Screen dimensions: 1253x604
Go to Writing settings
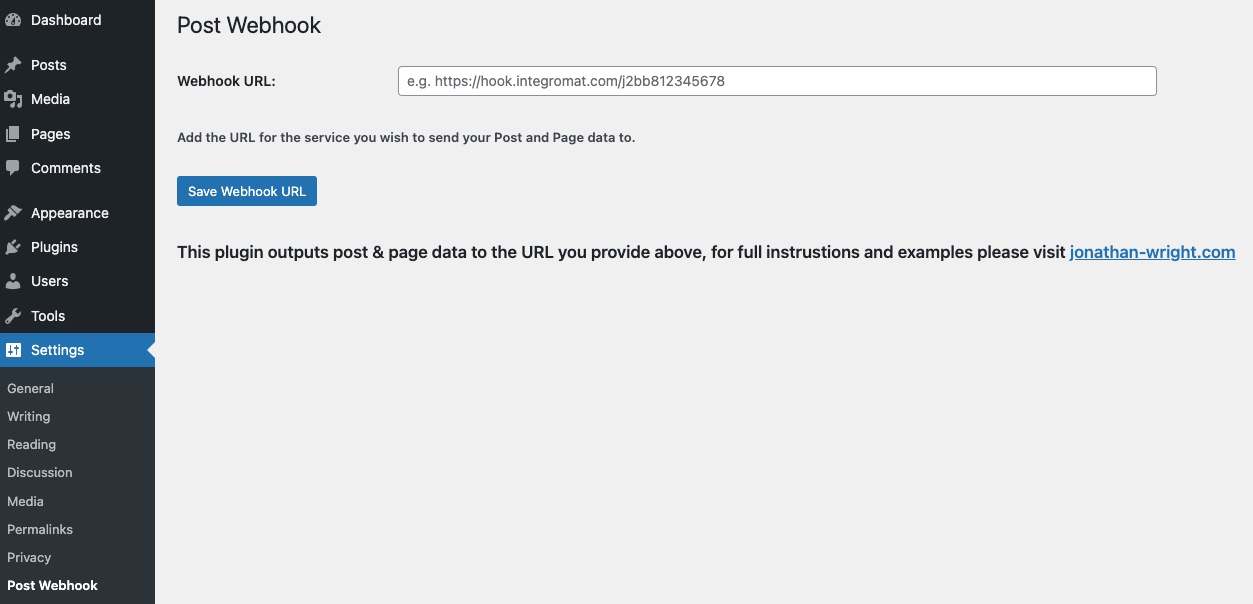[28, 416]
